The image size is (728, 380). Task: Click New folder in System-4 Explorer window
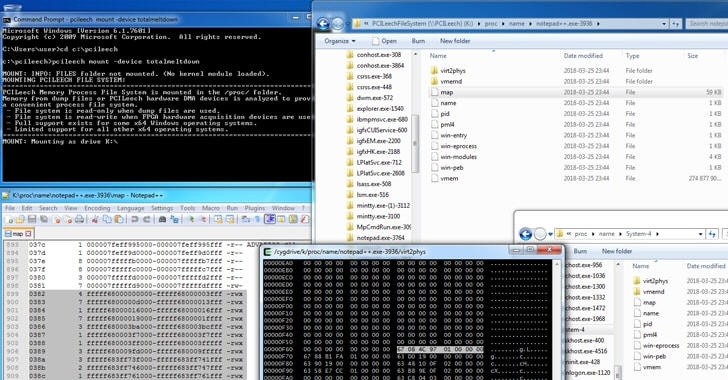(617, 251)
